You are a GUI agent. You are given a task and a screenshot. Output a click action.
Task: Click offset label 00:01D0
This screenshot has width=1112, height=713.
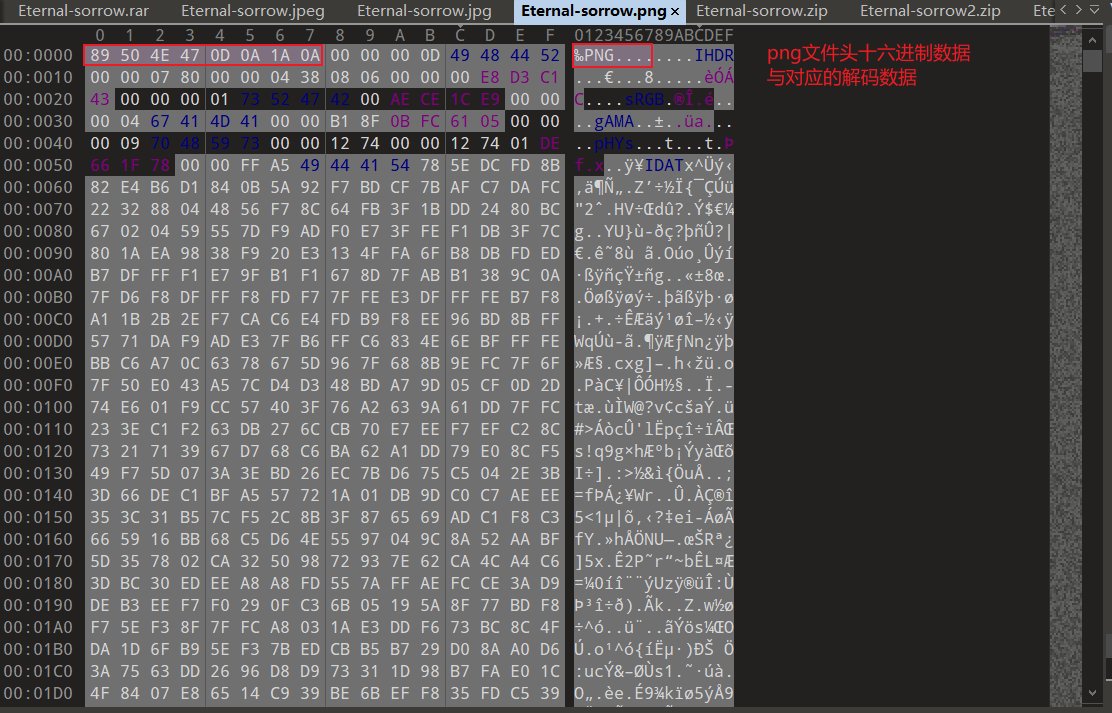click(x=38, y=693)
